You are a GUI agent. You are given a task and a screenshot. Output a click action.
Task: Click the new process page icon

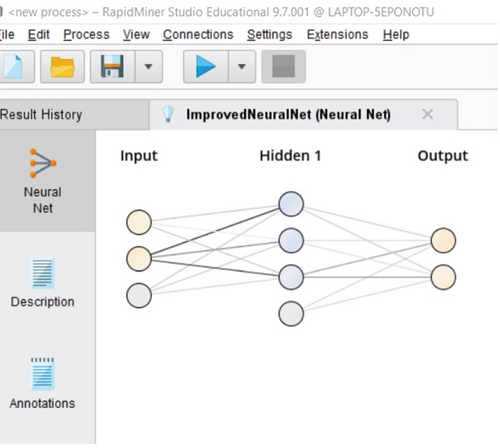pos(13,67)
